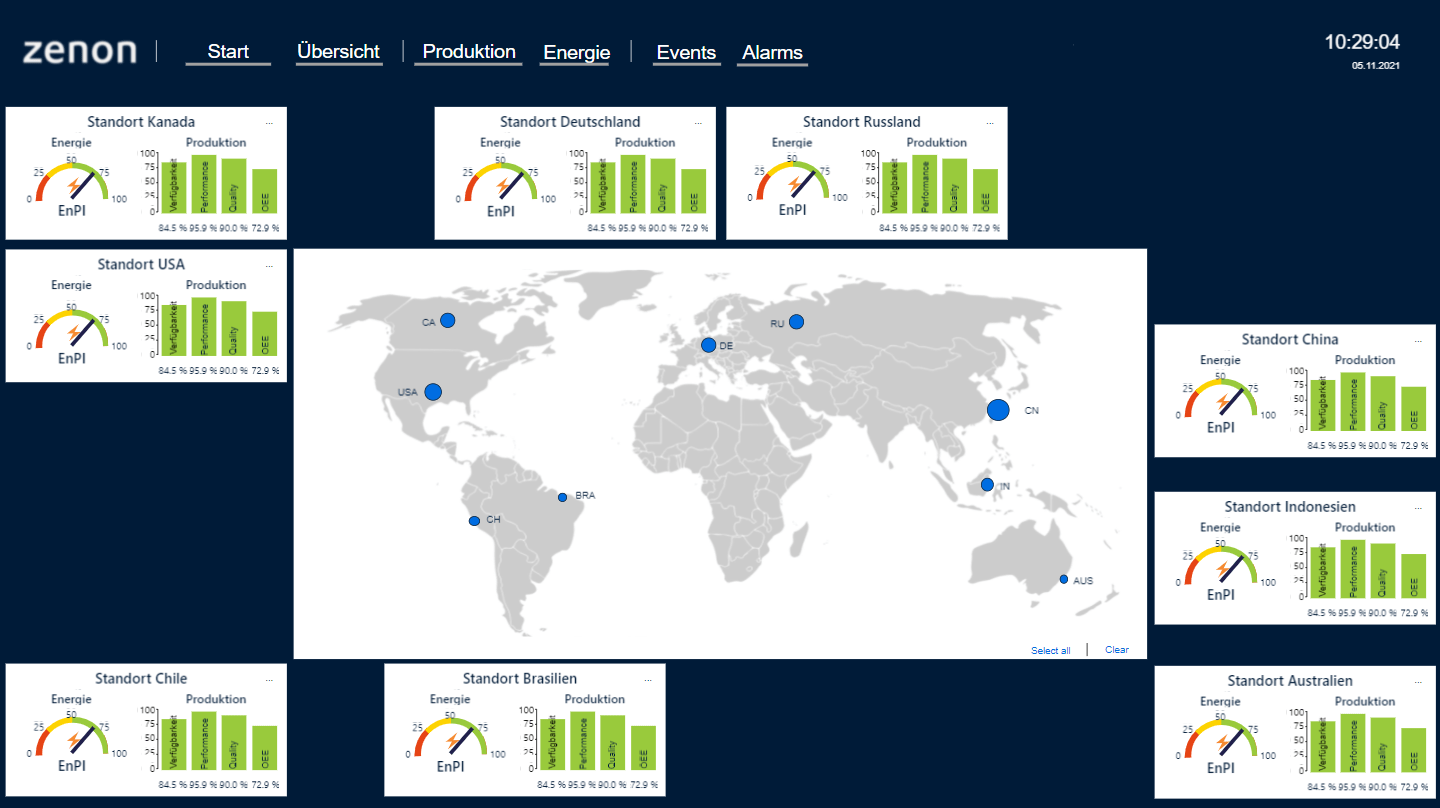Select the Chile CH map marker
The height and width of the screenshot is (808, 1440).
tap(474, 521)
